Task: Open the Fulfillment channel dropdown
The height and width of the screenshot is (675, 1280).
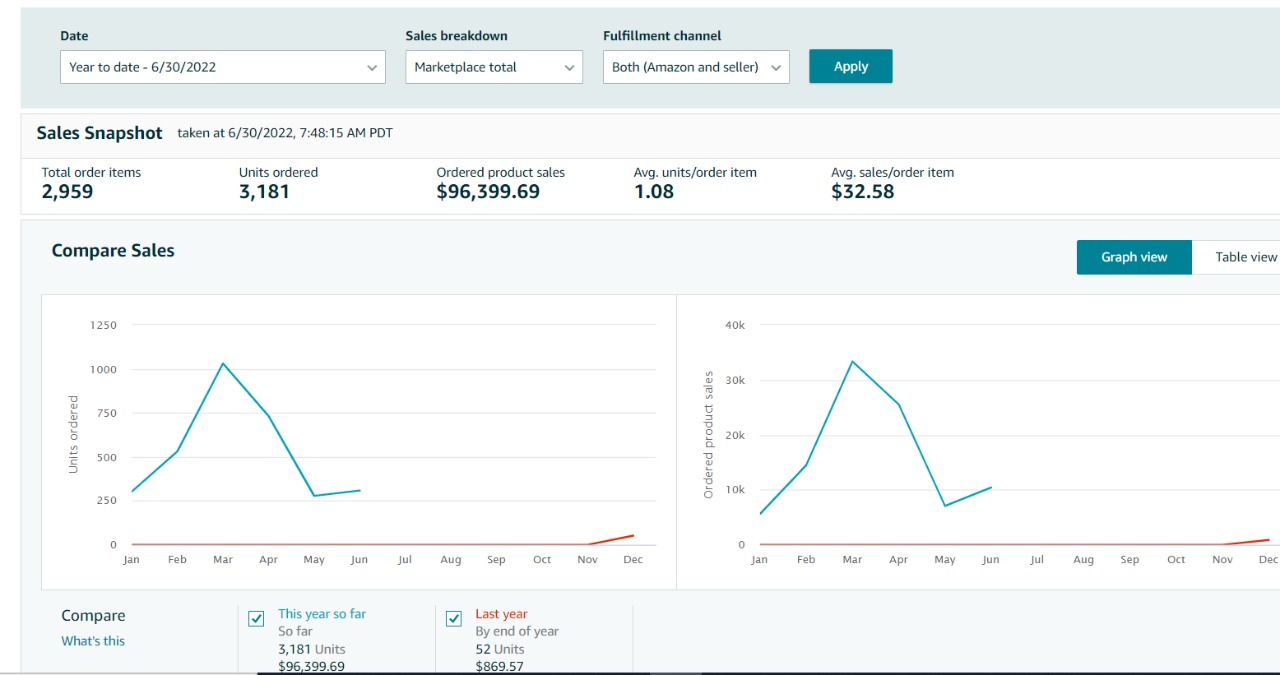Action: pyautogui.click(x=696, y=67)
